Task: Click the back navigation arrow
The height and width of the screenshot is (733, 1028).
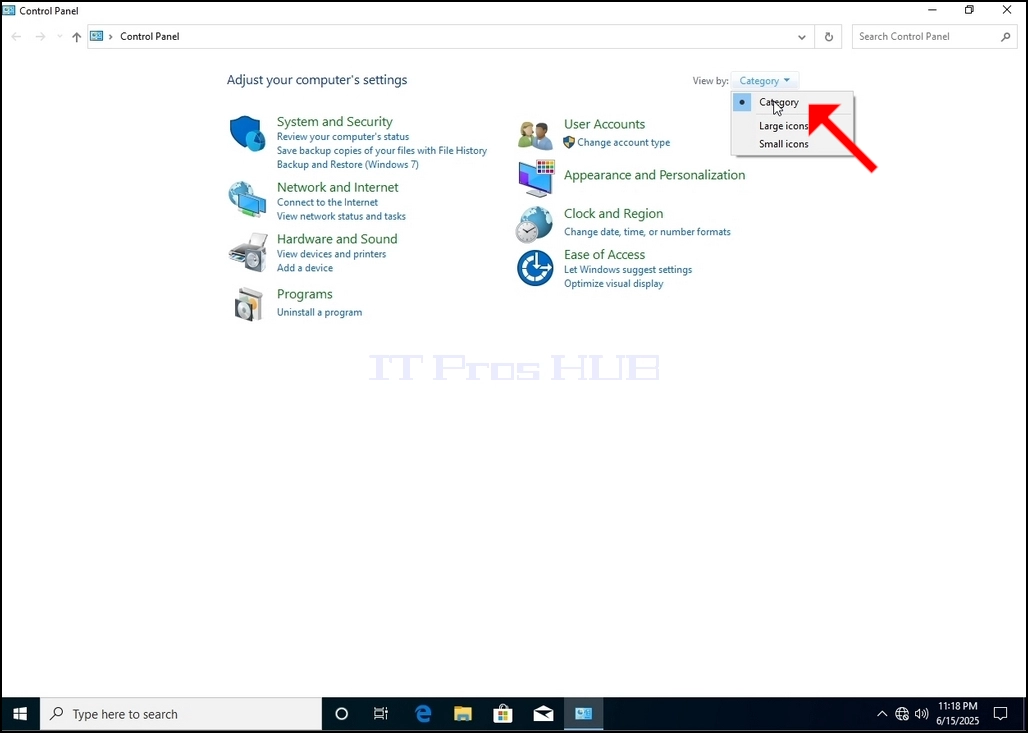Action: pyautogui.click(x=16, y=37)
